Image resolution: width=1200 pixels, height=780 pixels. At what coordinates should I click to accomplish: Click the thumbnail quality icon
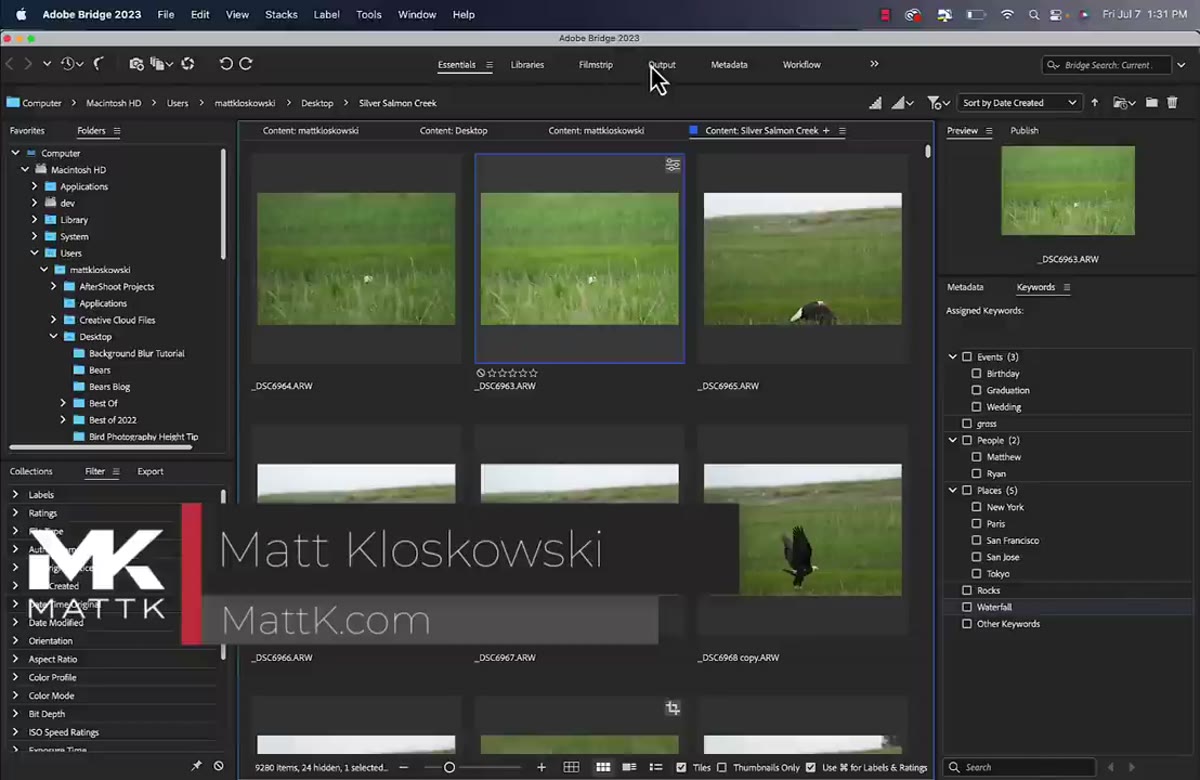click(x=876, y=103)
